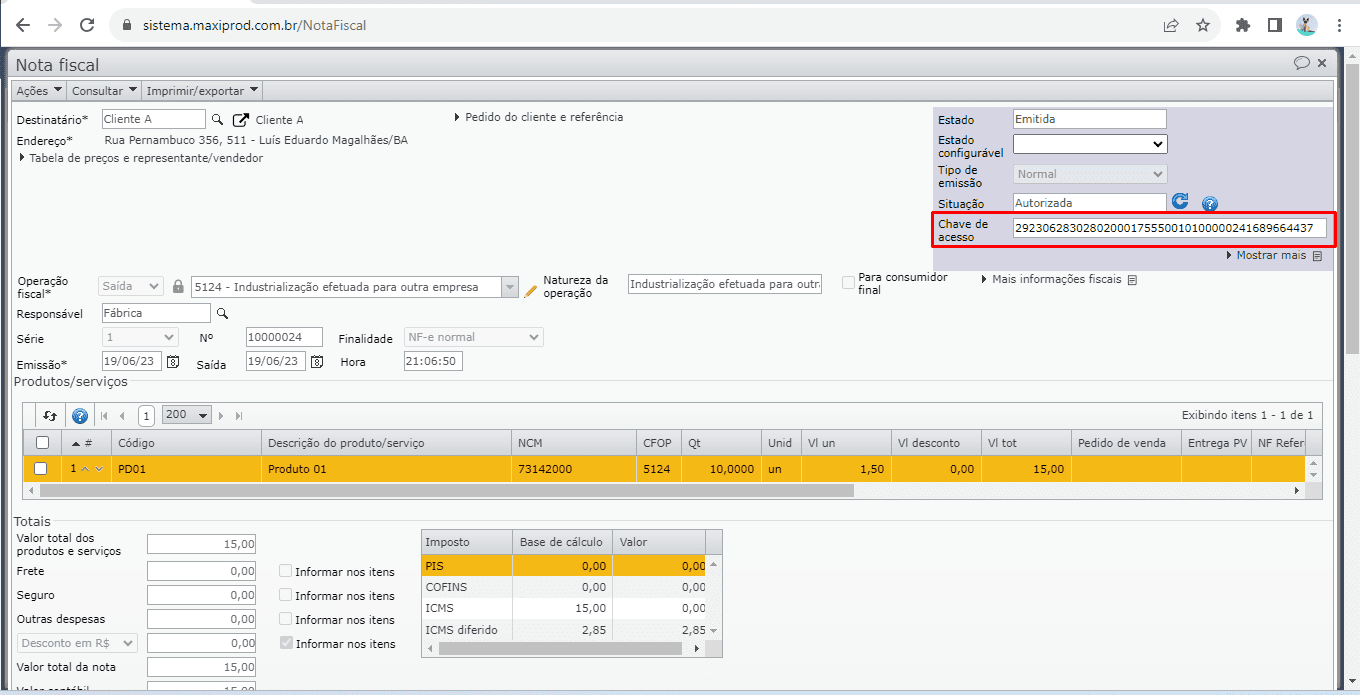Screen dimensions: 1360x695
Task: Open the Imprimir/exportar menu
Action: (x=202, y=91)
